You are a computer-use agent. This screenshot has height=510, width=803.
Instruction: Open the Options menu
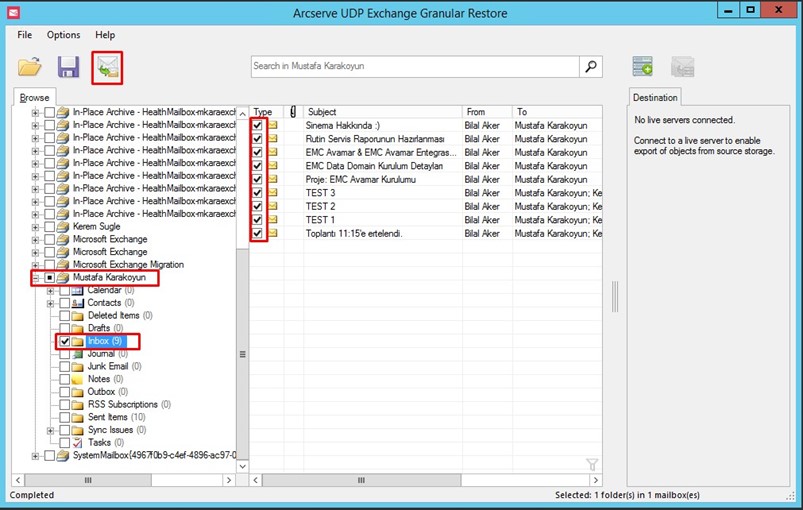point(64,35)
